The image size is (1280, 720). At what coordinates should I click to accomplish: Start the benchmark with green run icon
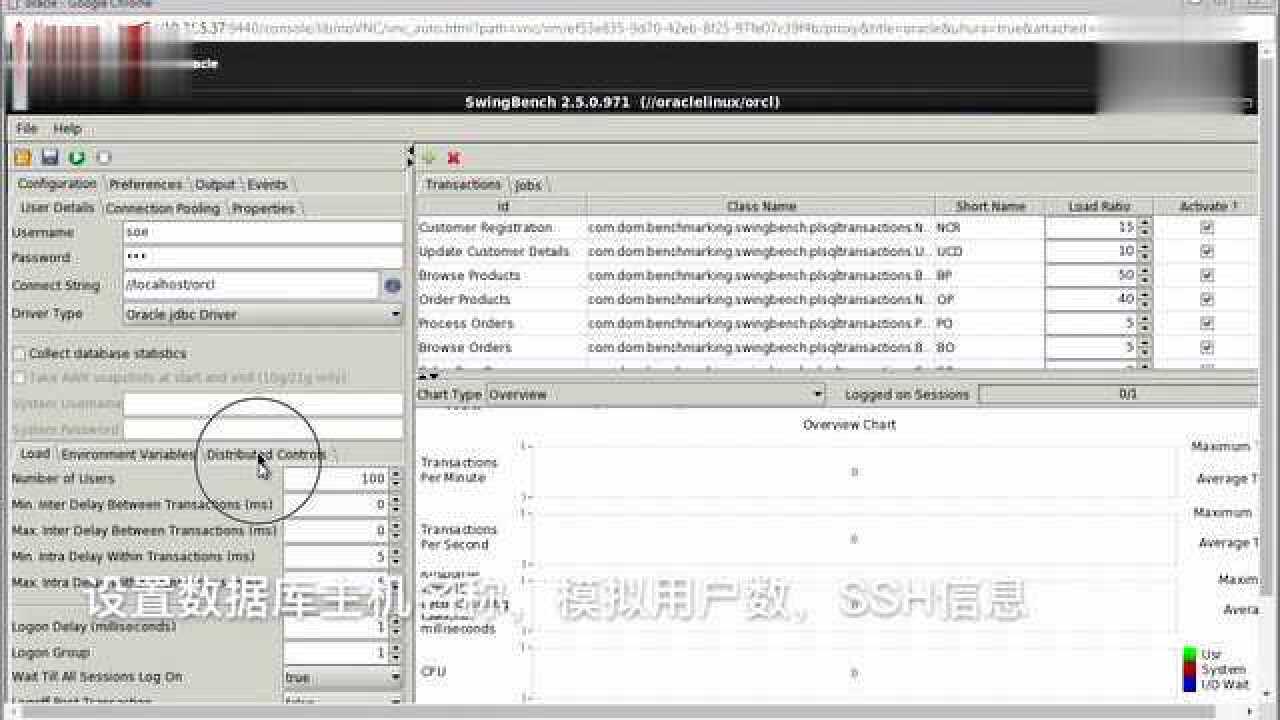tap(77, 158)
